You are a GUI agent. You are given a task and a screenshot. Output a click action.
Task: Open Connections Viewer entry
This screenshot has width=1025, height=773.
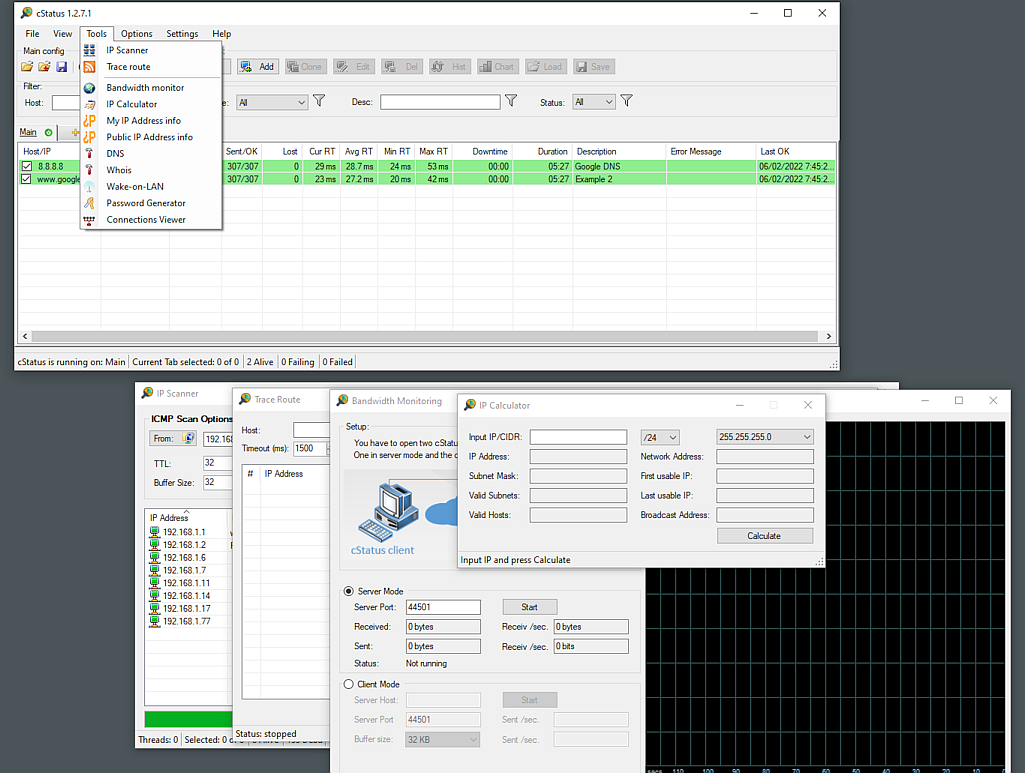(x=146, y=220)
